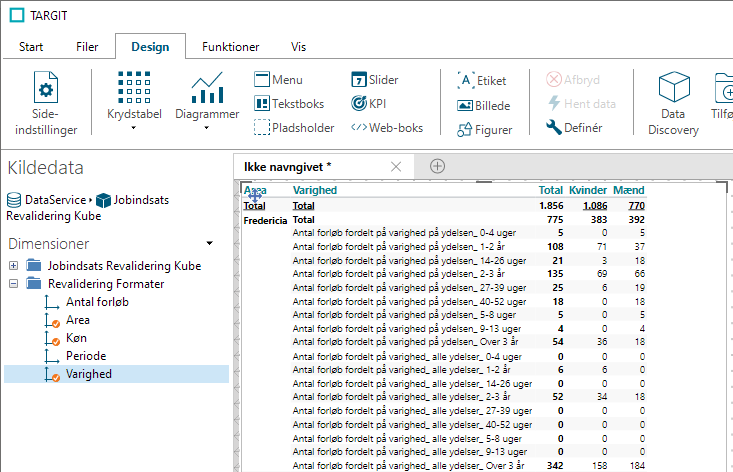Add a new document tab
The height and width of the screenshot is (472, 733).
click(437, 166)
